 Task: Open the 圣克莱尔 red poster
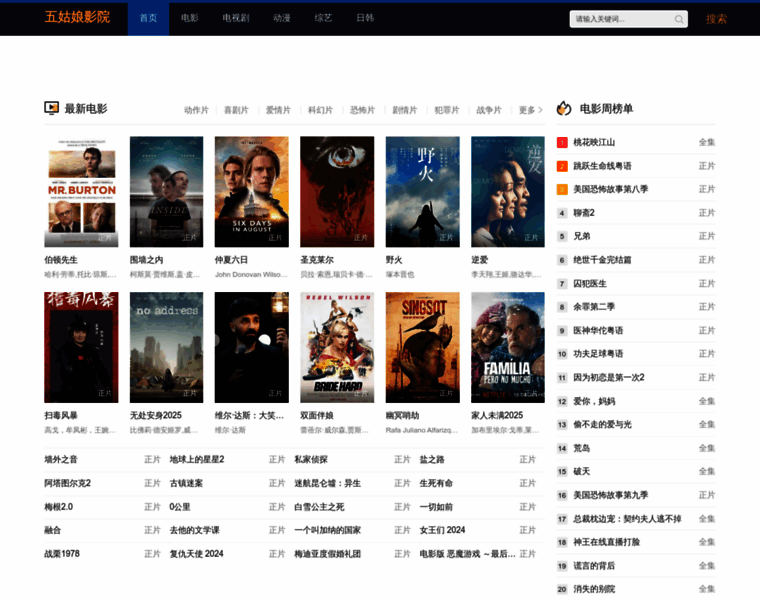(337, 191)
